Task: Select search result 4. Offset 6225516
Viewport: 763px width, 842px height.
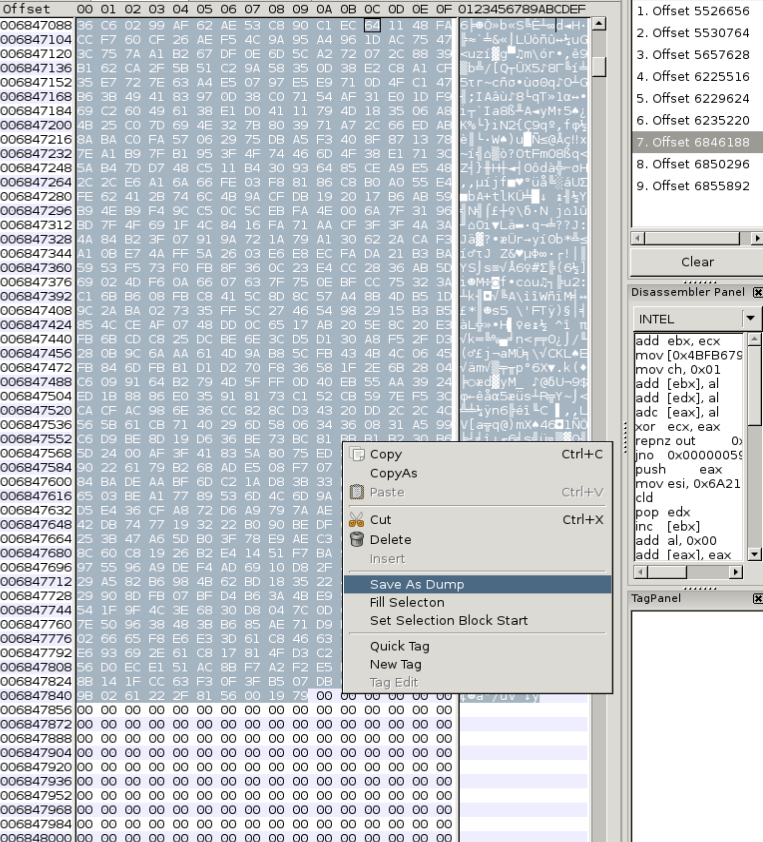Action: 693,77
